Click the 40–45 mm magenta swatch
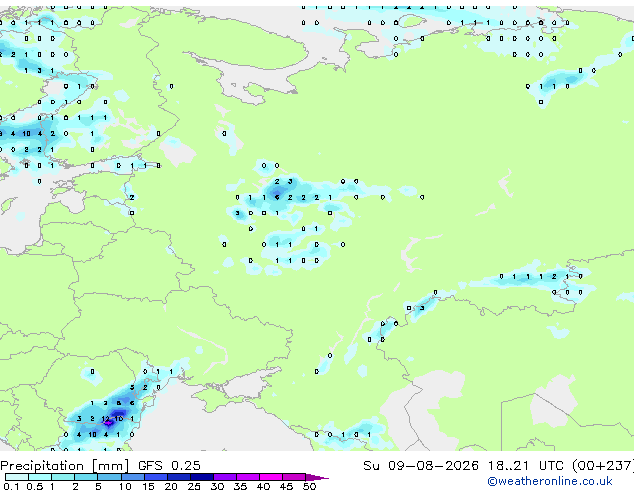 coord(271,477)
